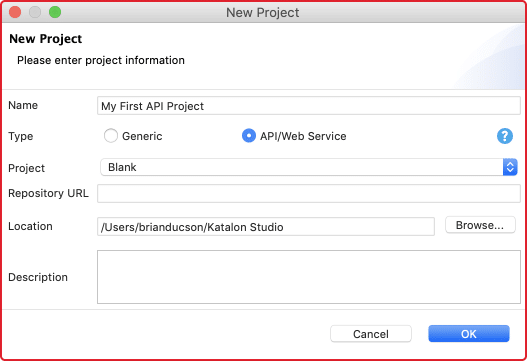Click the green zoom window button

(x=55, y=12)
